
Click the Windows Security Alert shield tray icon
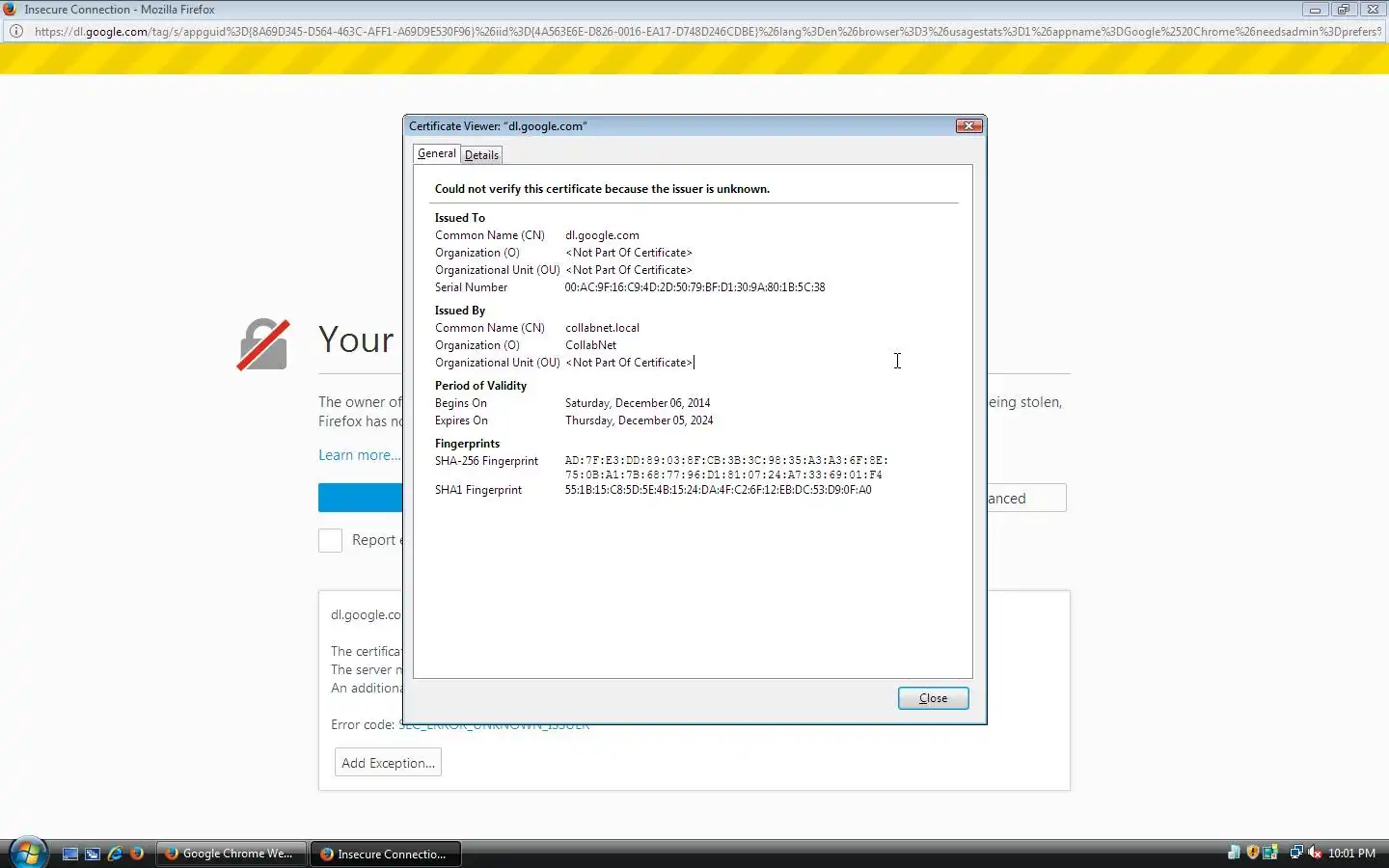pos(1252,853)
